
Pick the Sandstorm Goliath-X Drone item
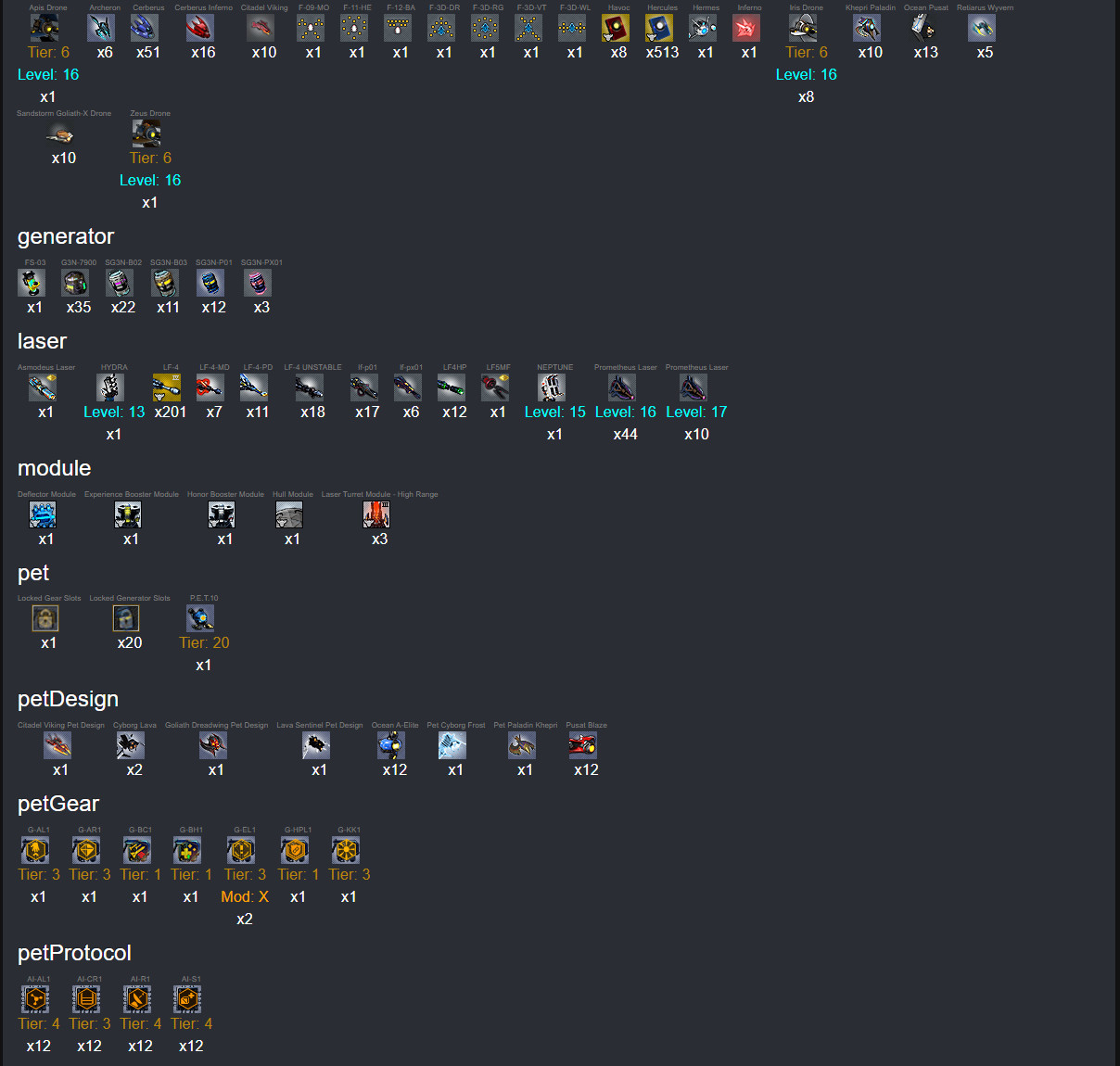pos(60,133)
